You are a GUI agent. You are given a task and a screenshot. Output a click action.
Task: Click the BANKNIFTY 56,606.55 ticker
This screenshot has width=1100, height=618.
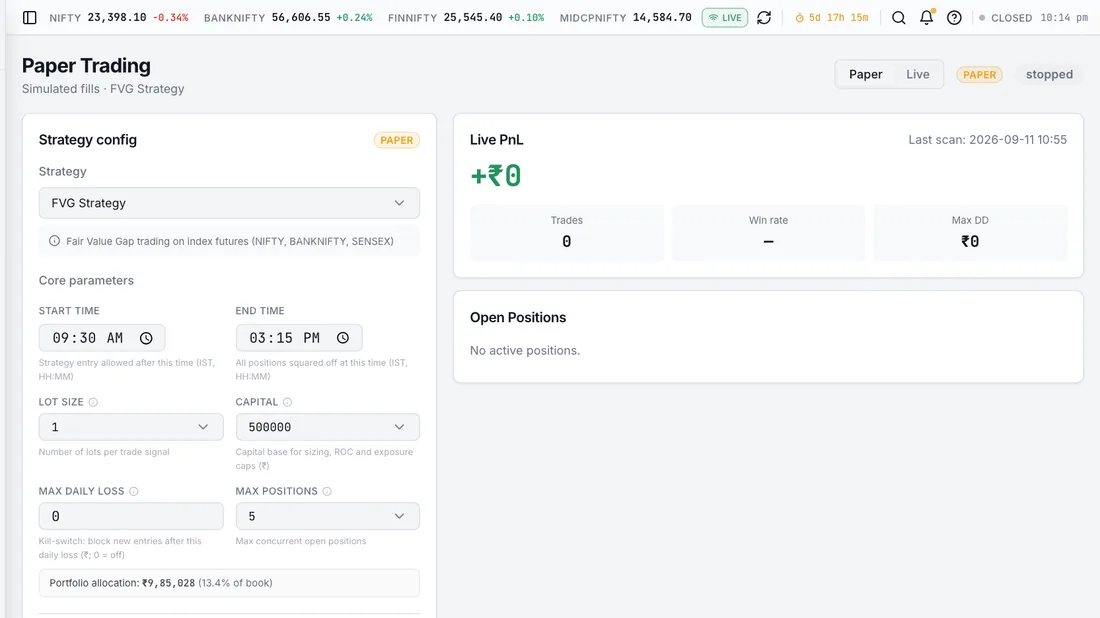(x=288, y=18)
